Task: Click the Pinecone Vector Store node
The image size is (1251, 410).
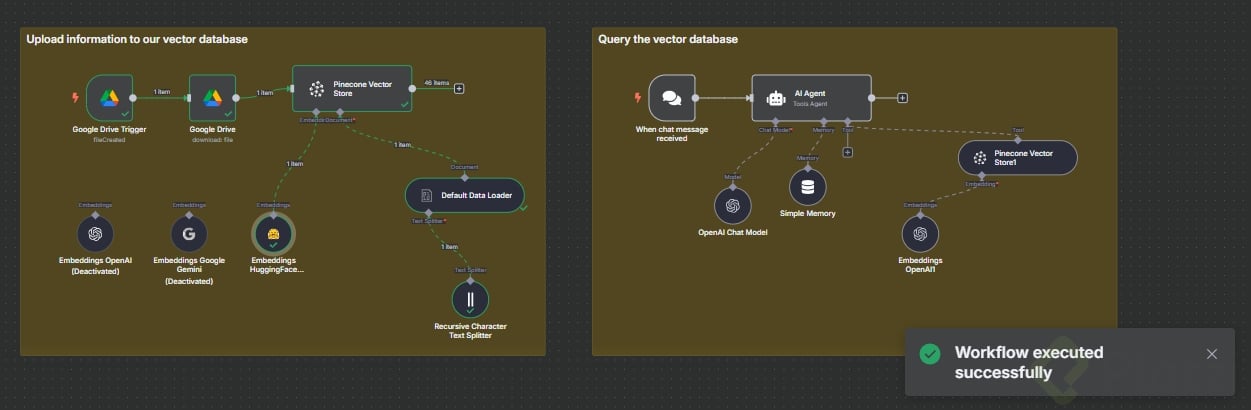Action: coord(352,88)
